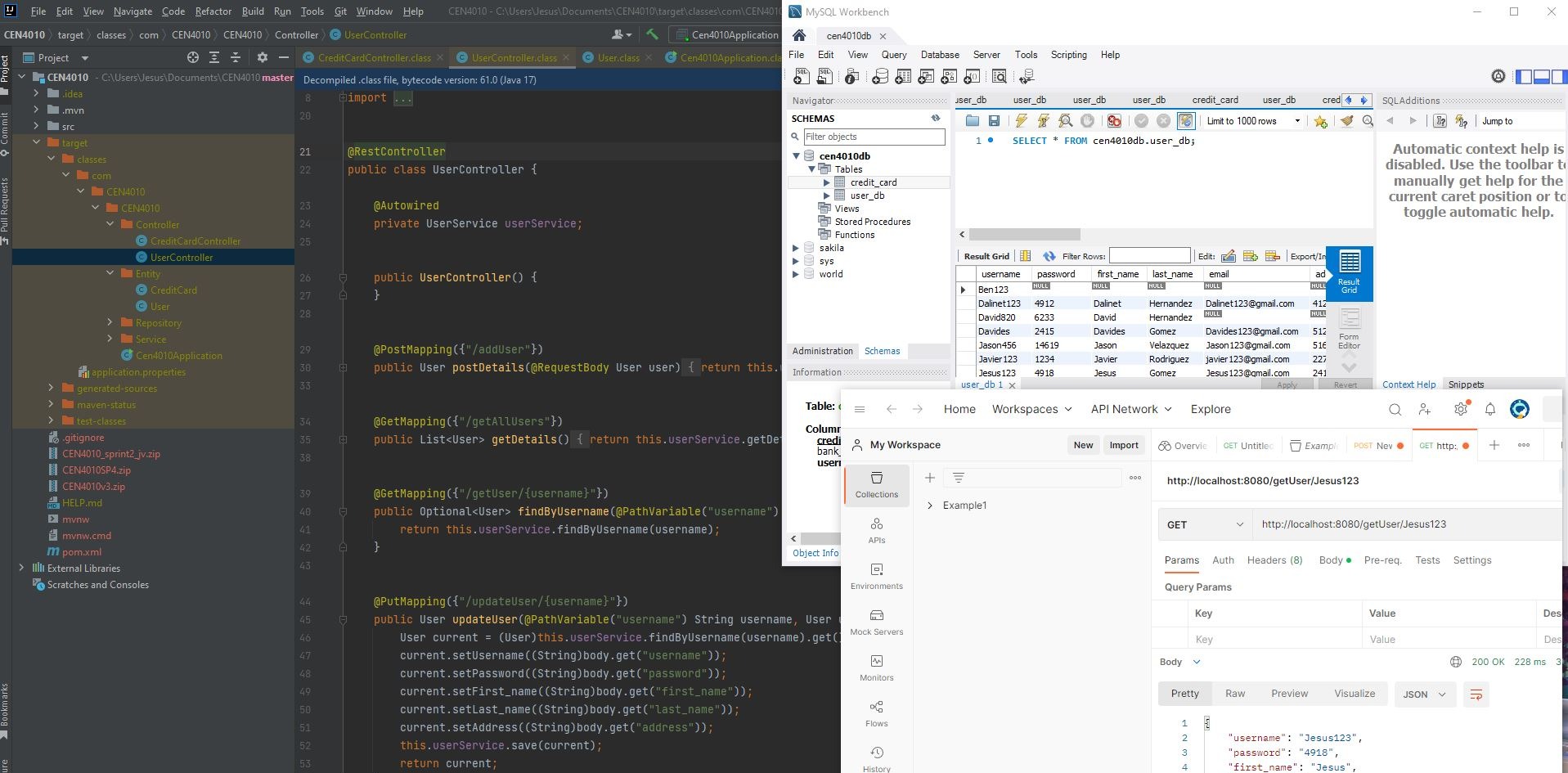Open Mock Servers in Postman sidebar
This screenshot has height=773, width=1568.
coord(876,622)
